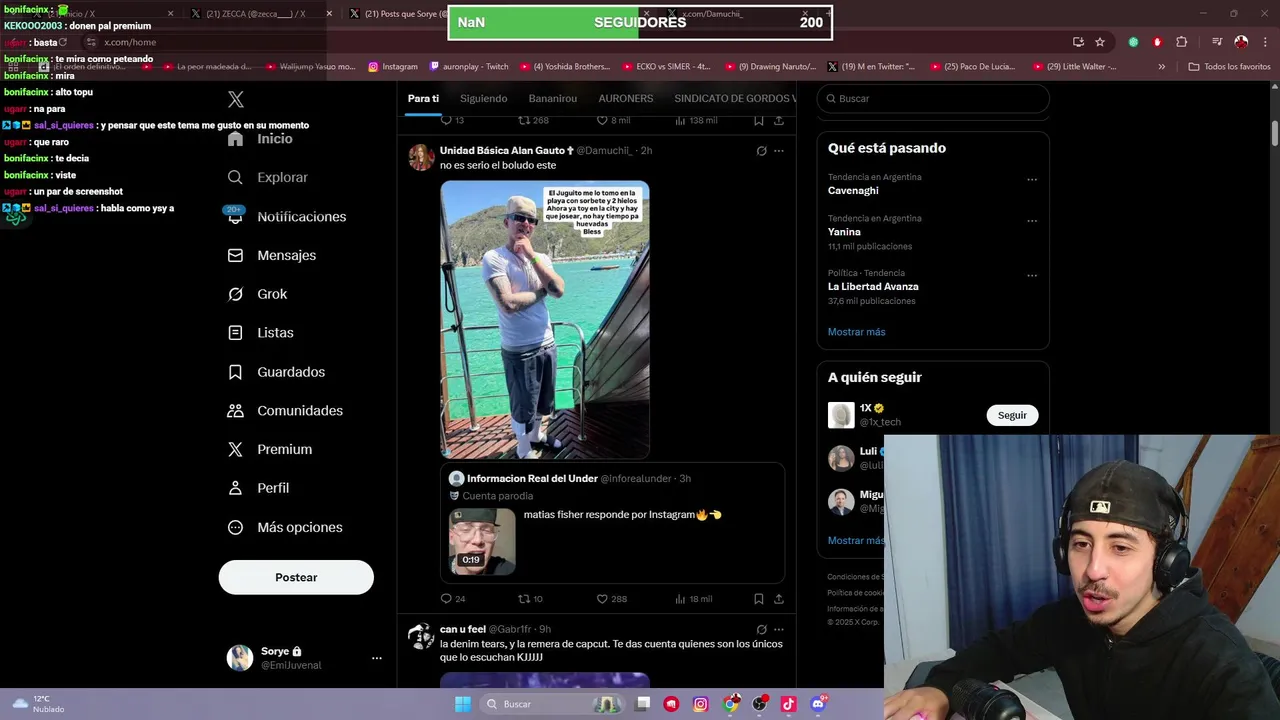The height and width of the screenshot is (720, 1280).
Task: Open Cavenaghi trend
Action: coord(853,190)
